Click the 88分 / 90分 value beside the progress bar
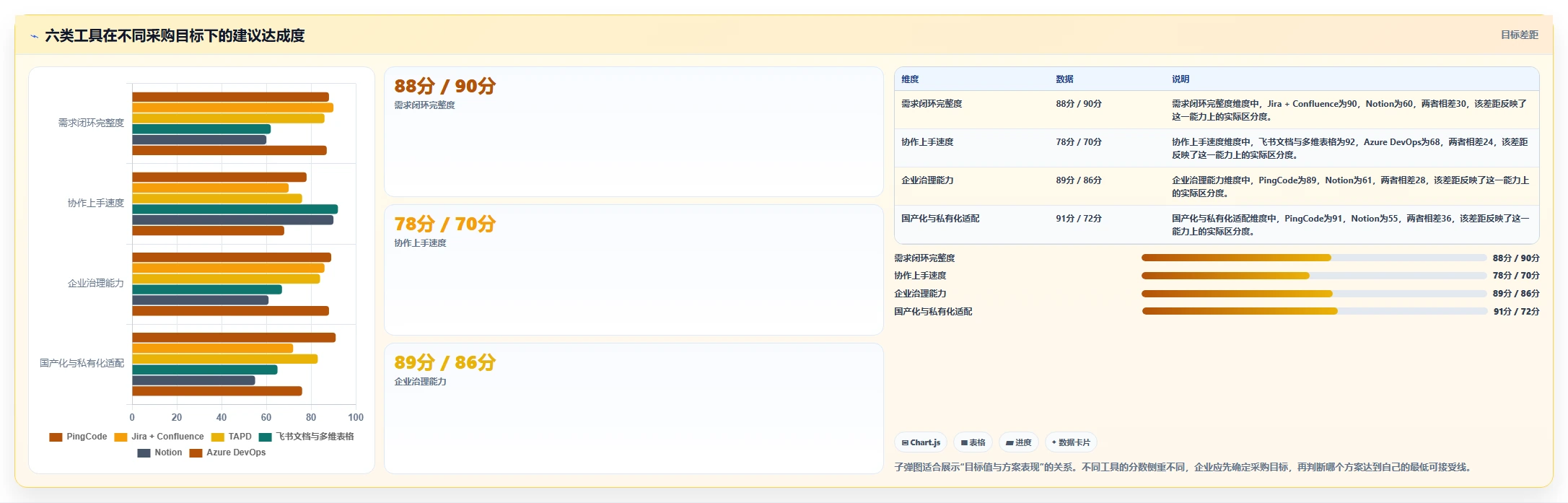The width and height of the screenshot is (1568, 503). click(x=1516, y=258)
